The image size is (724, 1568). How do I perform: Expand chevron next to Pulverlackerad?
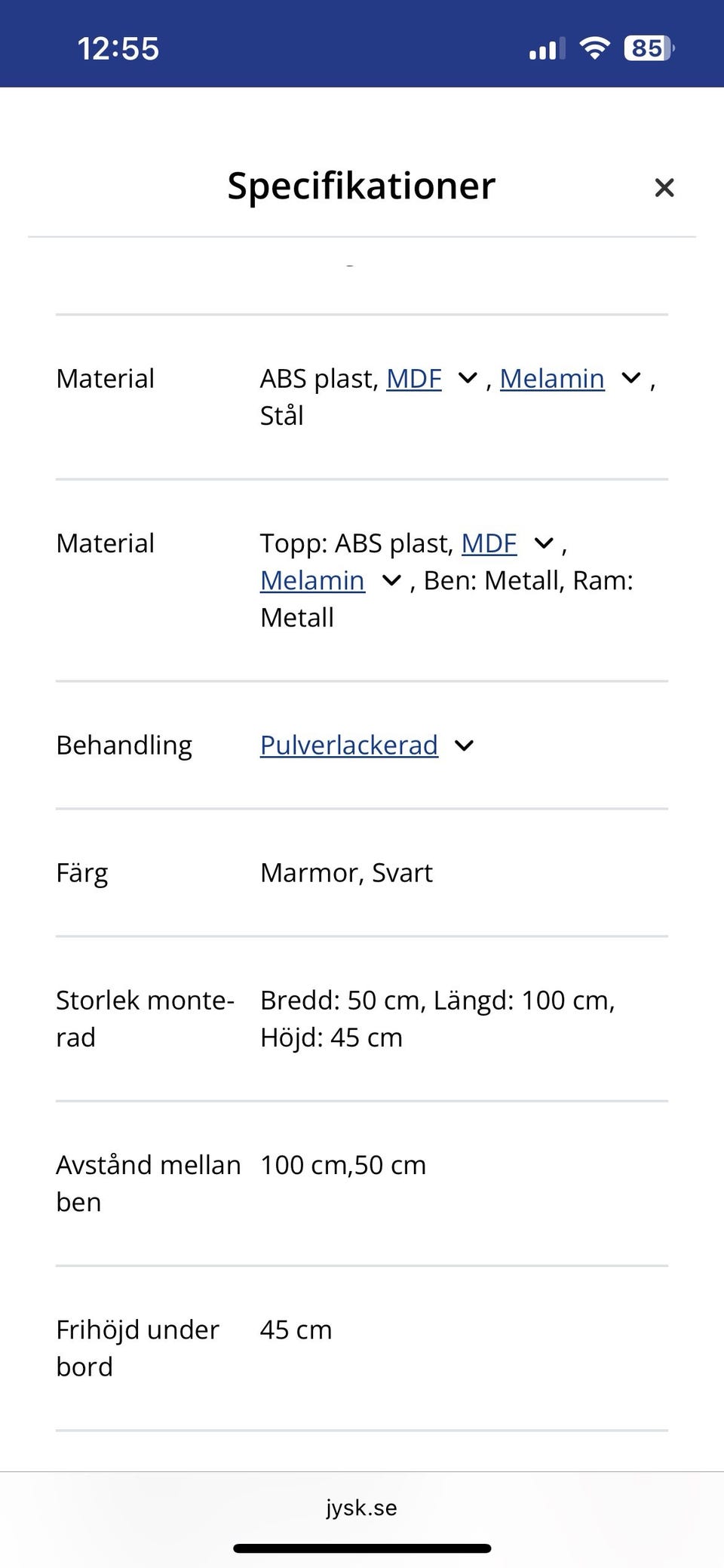(465, 746)
